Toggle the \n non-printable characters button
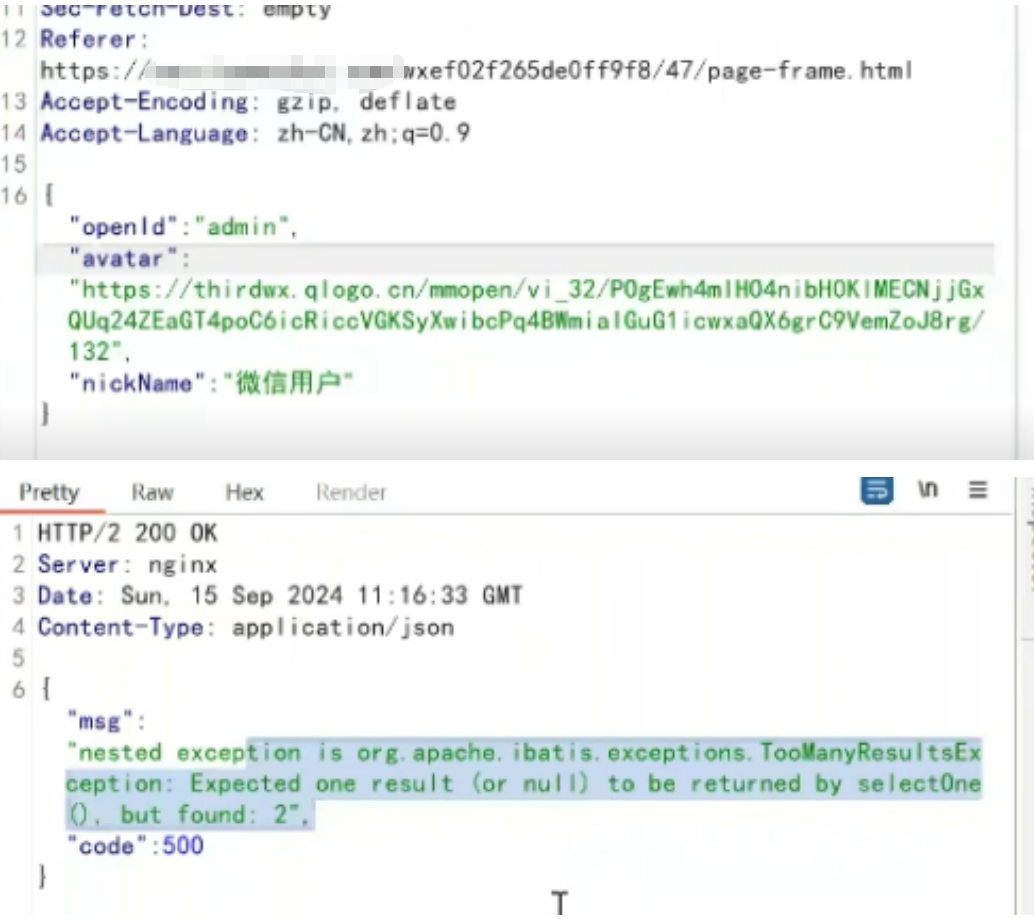The image size is (1034, 919). pyautogui.click(x=929, y=490)
